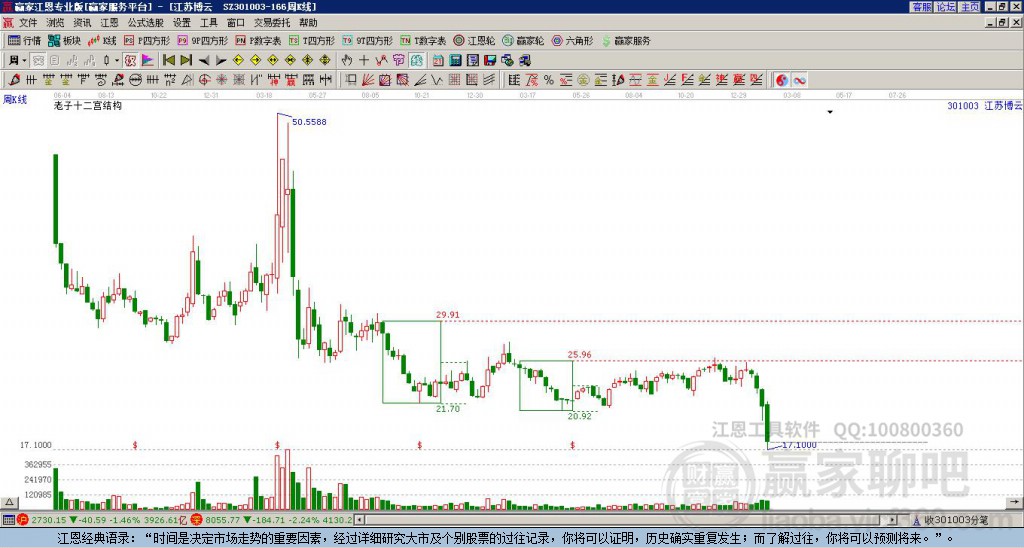Move chart left with black arrow
Screen dimensions: 1024x548
pyautogui.click(x=204, y=61)
